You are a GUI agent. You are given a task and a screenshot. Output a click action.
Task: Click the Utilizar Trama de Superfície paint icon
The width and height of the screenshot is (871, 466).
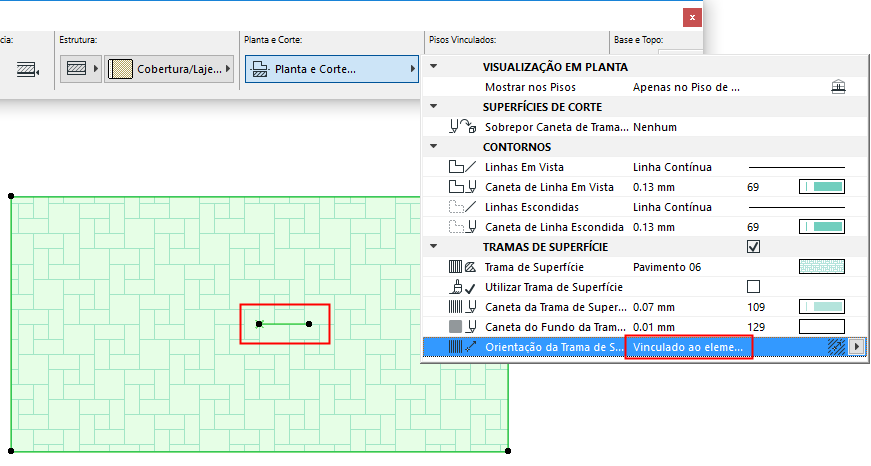pyautogui.click(x=462, y=287)
